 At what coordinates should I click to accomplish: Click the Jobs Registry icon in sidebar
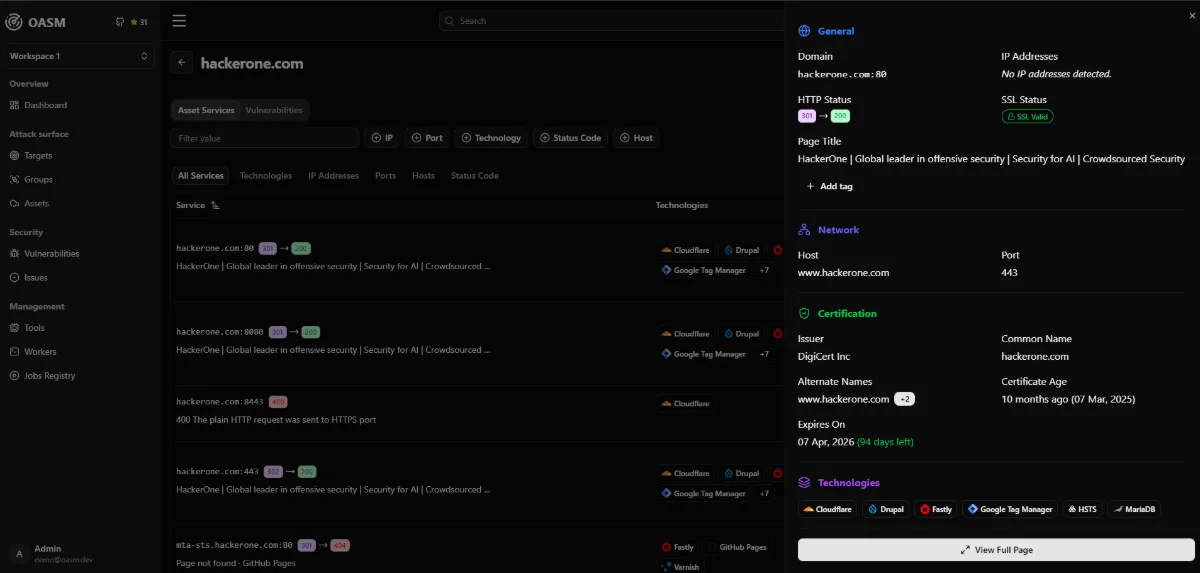coord(14,375)
